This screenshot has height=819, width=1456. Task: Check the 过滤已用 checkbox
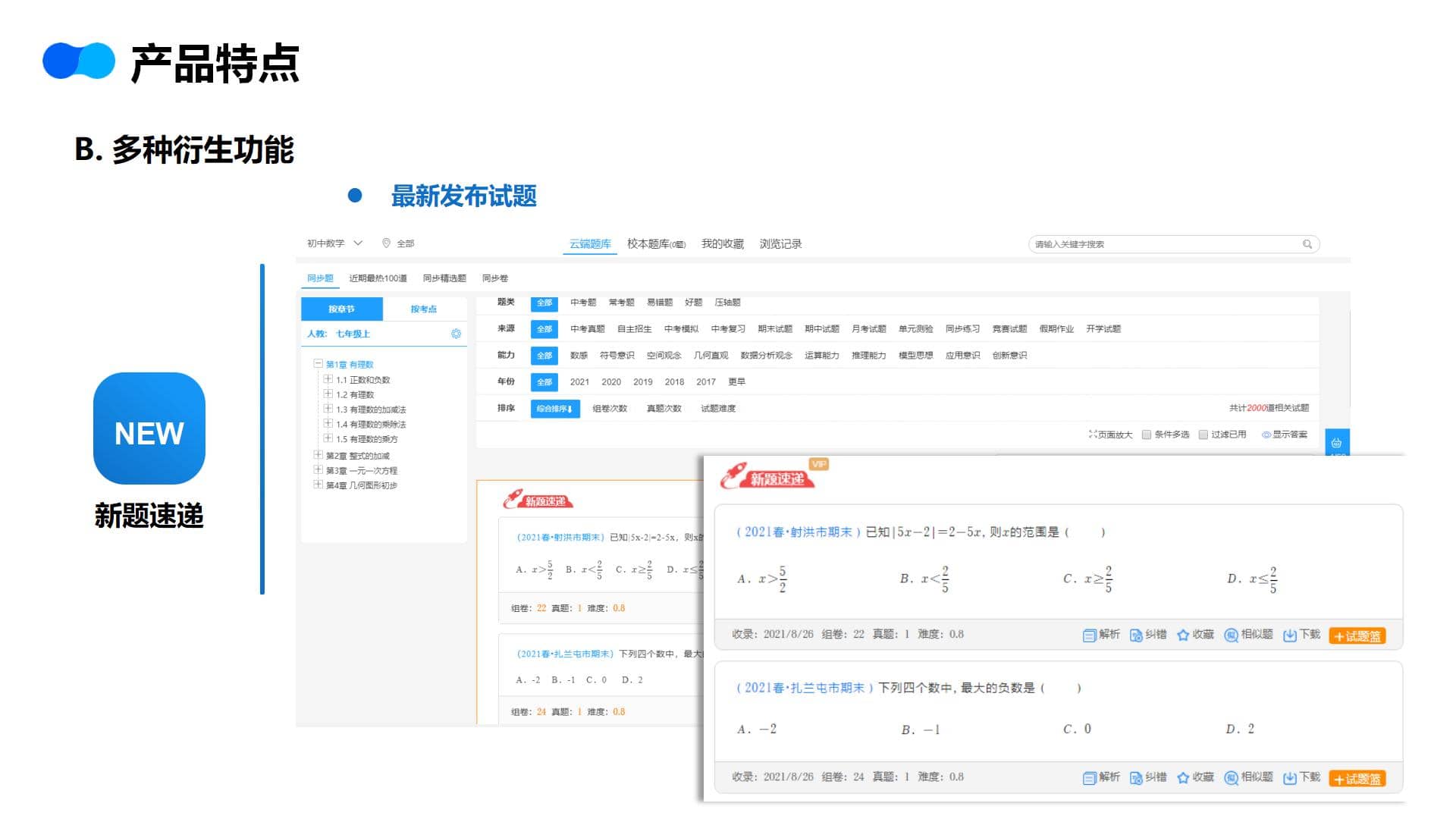pyautogui.click(x=1203, y=435)
